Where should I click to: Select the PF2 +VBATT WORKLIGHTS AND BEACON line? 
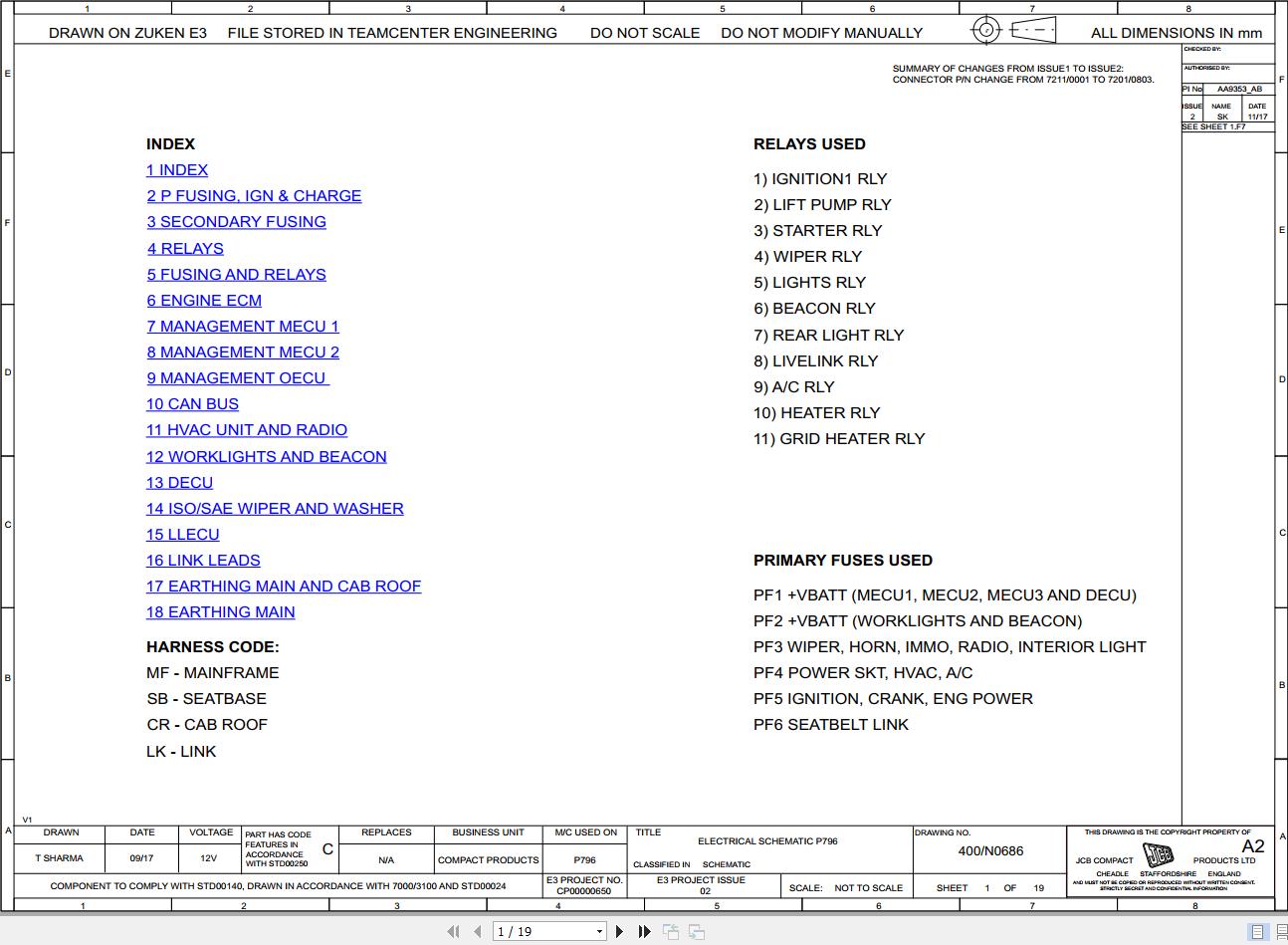(918, 621)
